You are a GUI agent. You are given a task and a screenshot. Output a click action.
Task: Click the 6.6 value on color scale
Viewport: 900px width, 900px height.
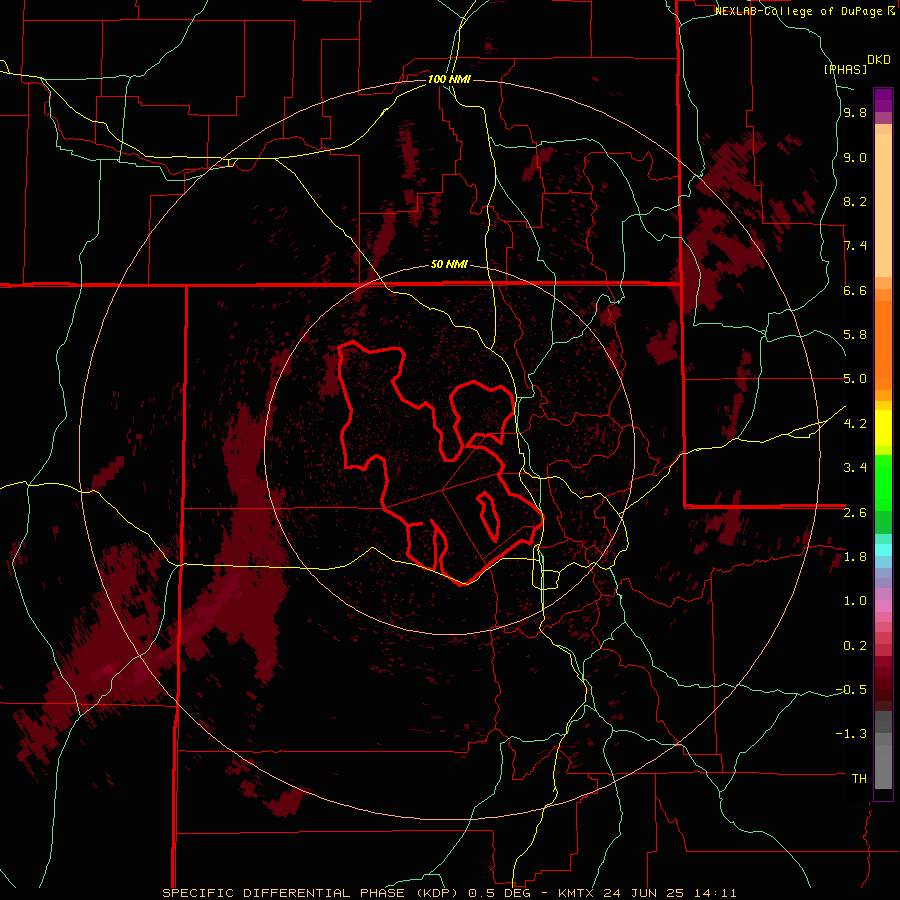pyautogui.click(x=855, y=290)
